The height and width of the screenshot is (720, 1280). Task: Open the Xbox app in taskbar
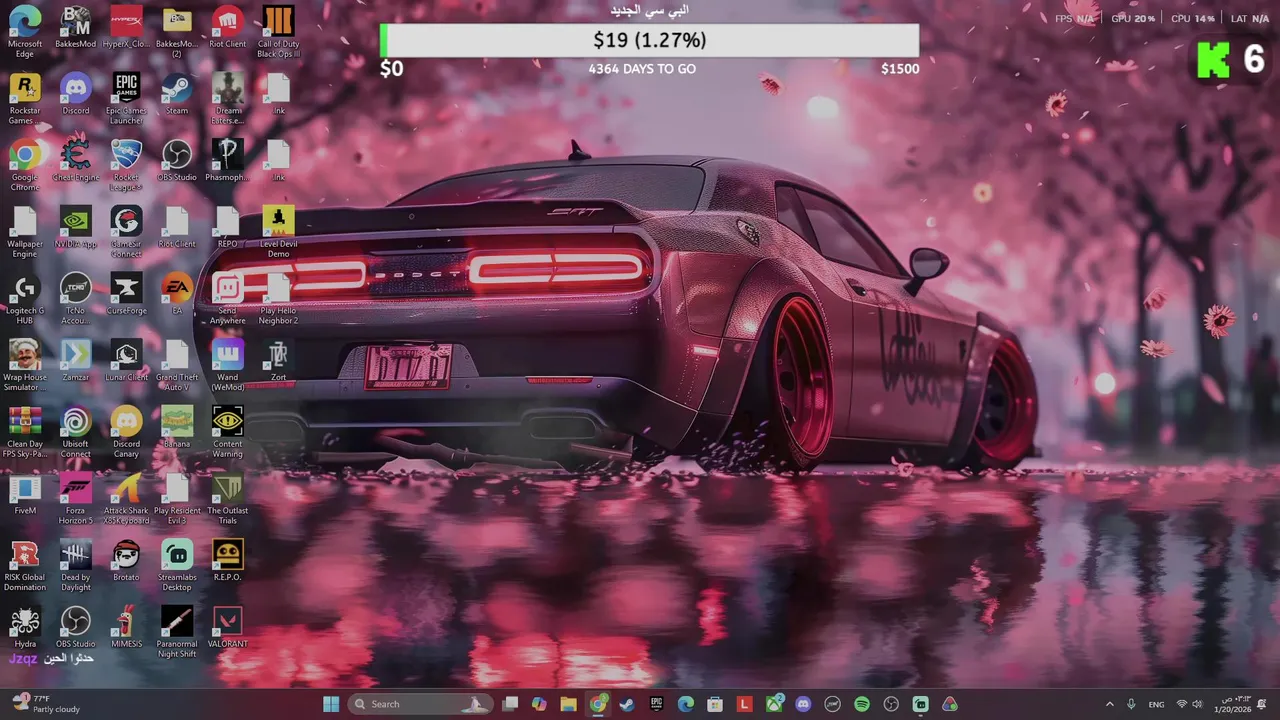774,704
